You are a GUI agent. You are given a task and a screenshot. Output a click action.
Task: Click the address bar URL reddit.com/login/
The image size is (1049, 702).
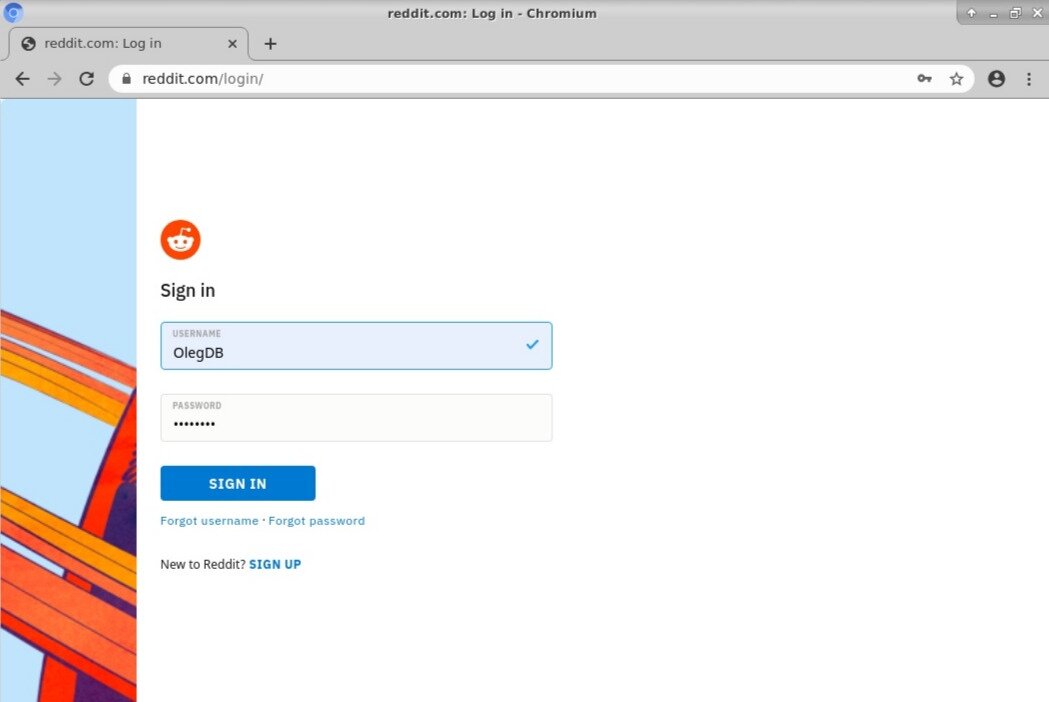click(203, 79)
